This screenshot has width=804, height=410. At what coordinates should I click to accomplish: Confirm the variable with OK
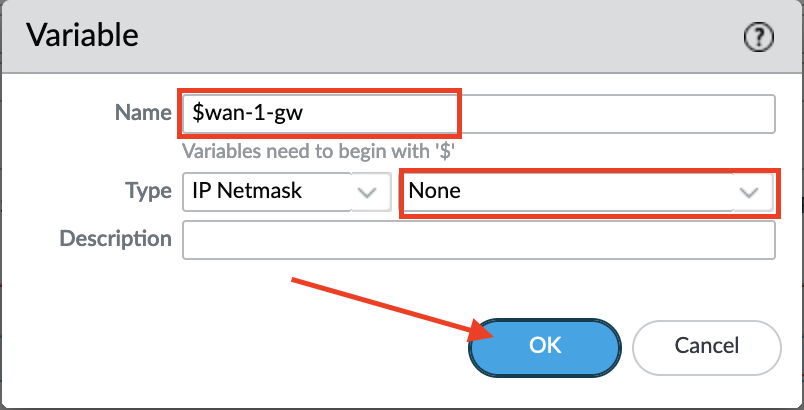click(544, 347)
